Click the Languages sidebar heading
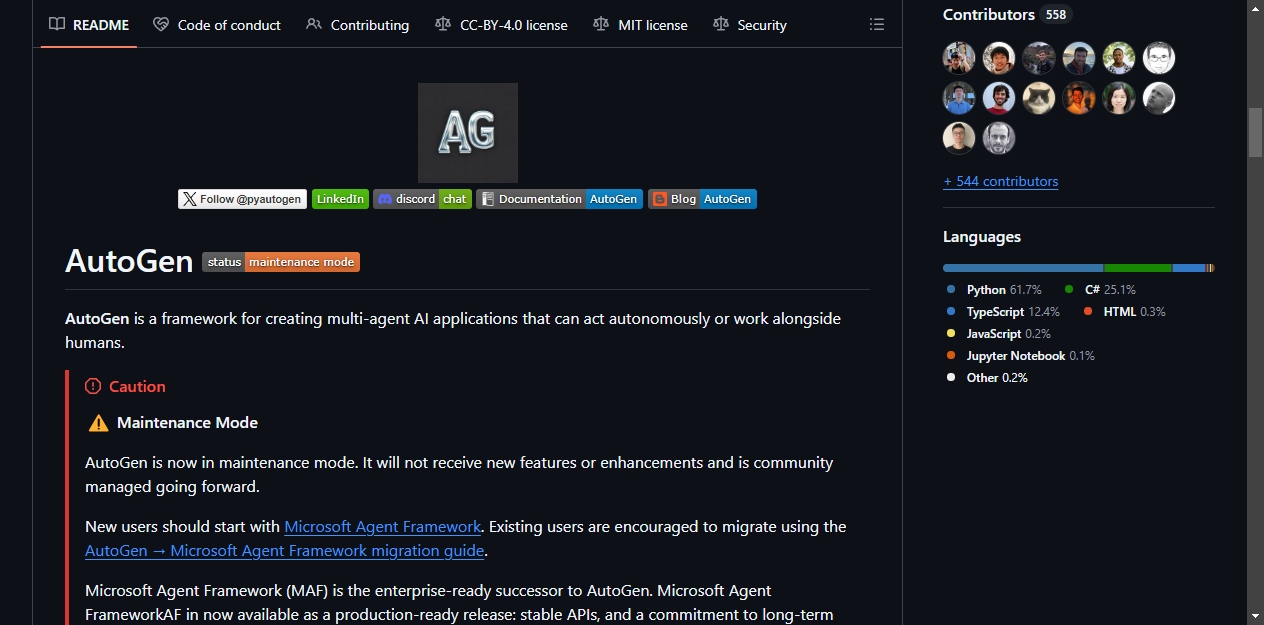This screenshot has height=625, width=1264. tap(982, 237)
